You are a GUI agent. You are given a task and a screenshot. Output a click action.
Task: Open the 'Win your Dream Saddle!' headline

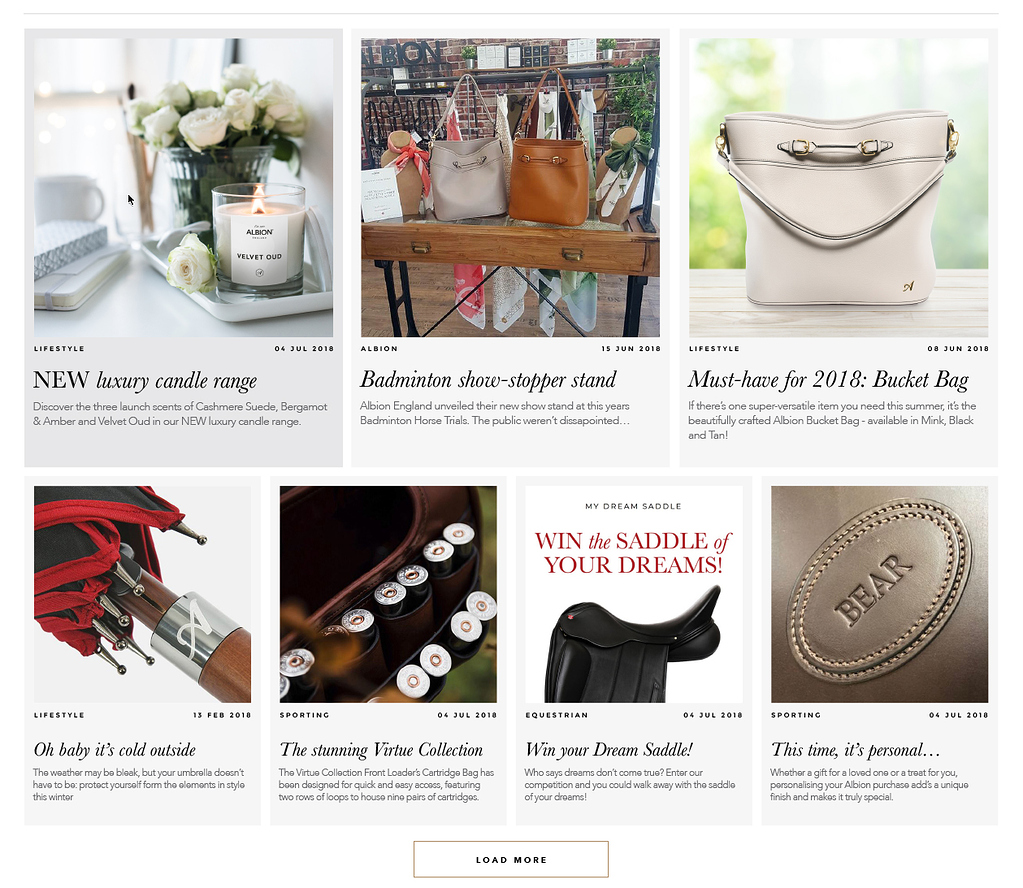pyautogui.click(x=609, y=750)
